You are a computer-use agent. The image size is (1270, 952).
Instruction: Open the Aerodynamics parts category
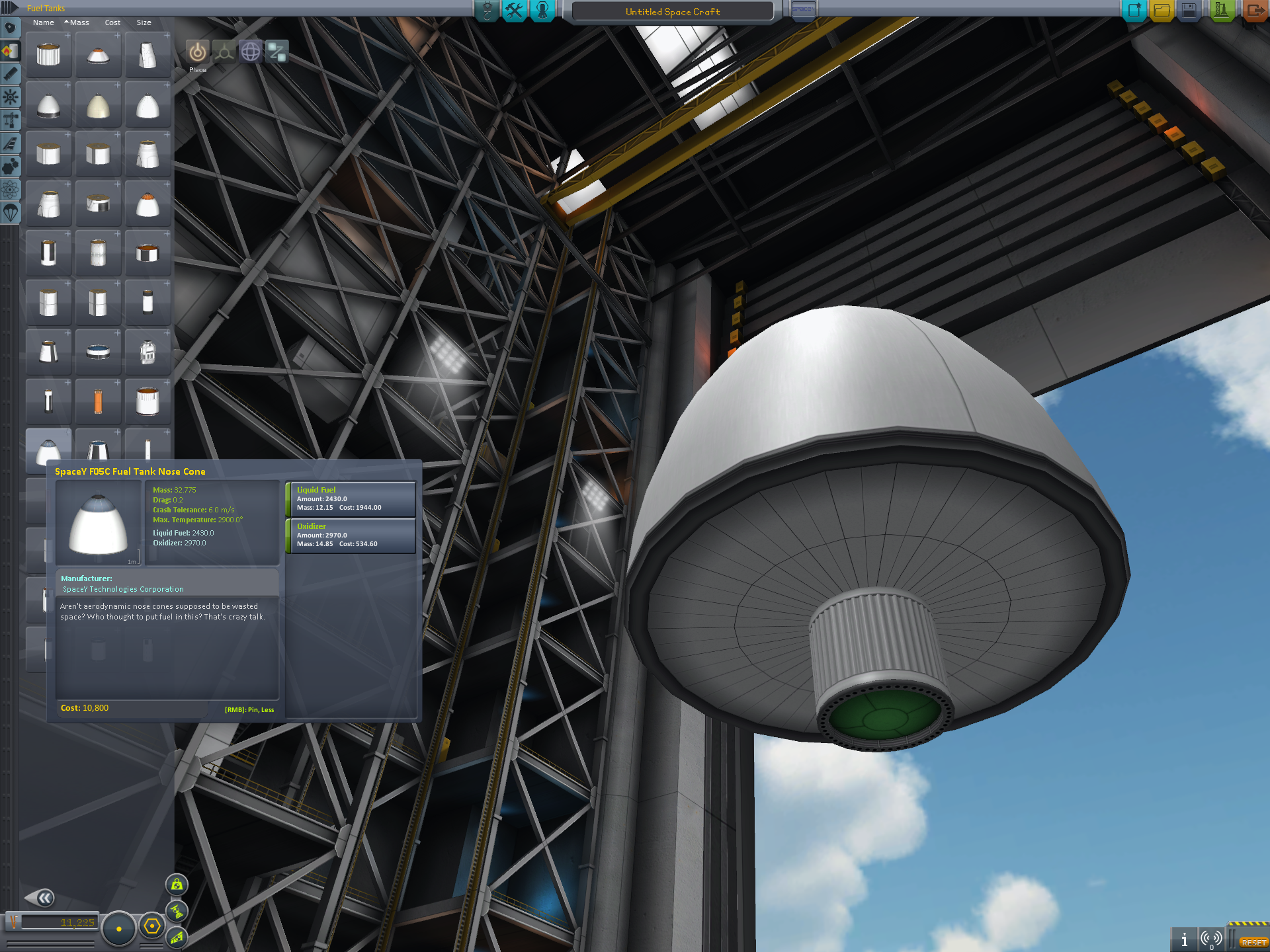pos(10,143)
